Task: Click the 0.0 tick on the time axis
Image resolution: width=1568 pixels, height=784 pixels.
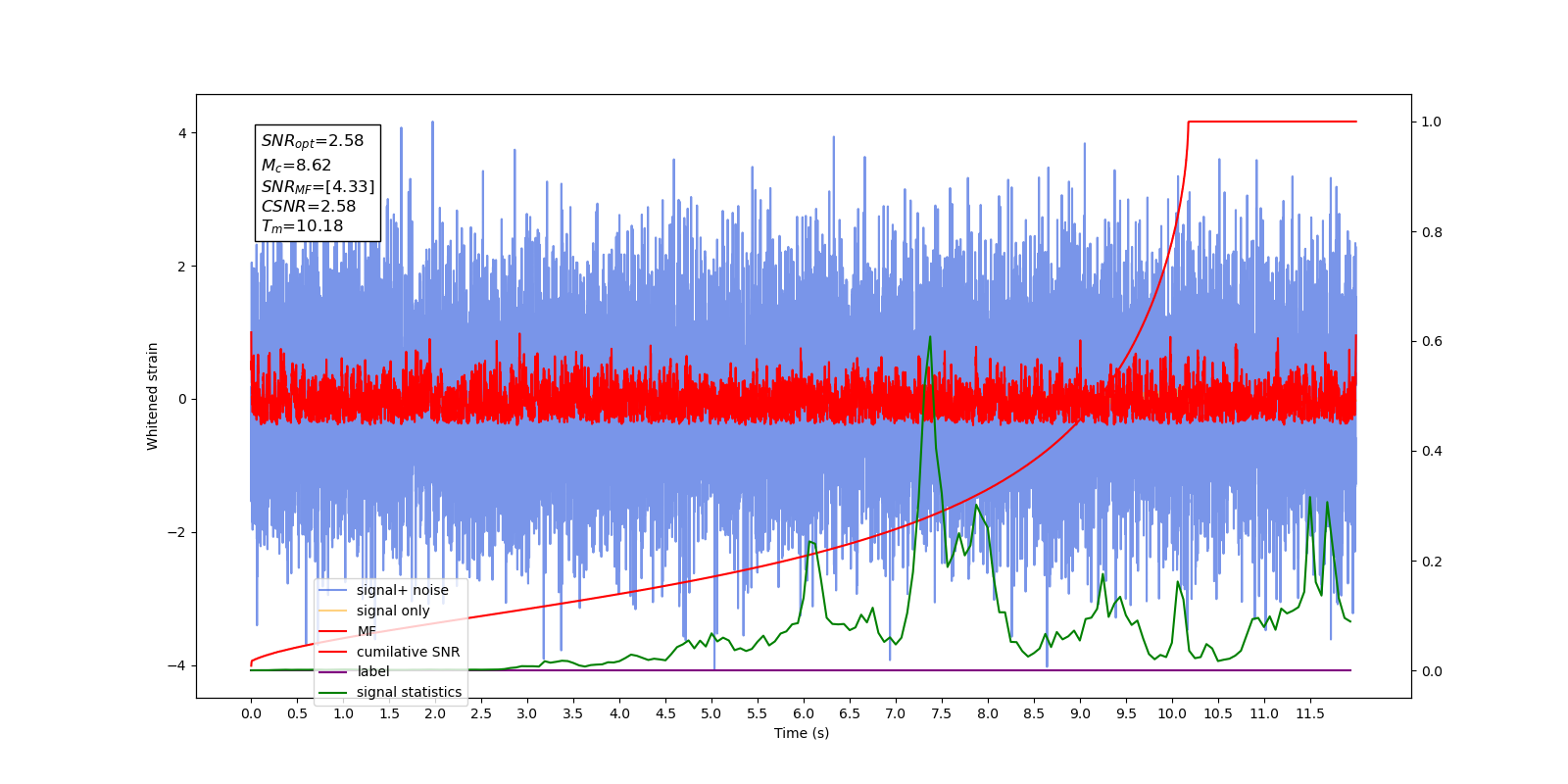Action: point(251,713)
